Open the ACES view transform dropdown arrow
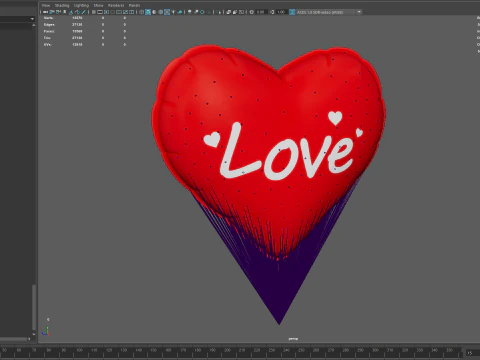 (x=359, y=12)
